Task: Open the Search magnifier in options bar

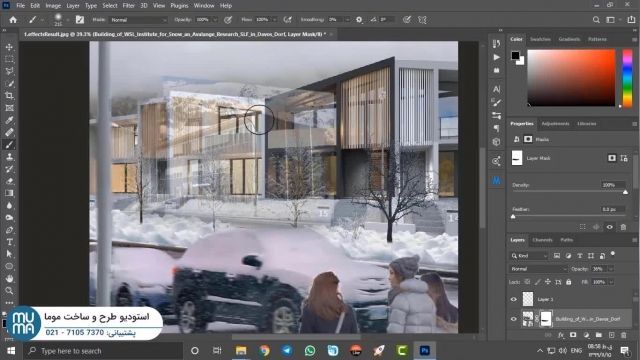Action: click(x=596, y=20)
